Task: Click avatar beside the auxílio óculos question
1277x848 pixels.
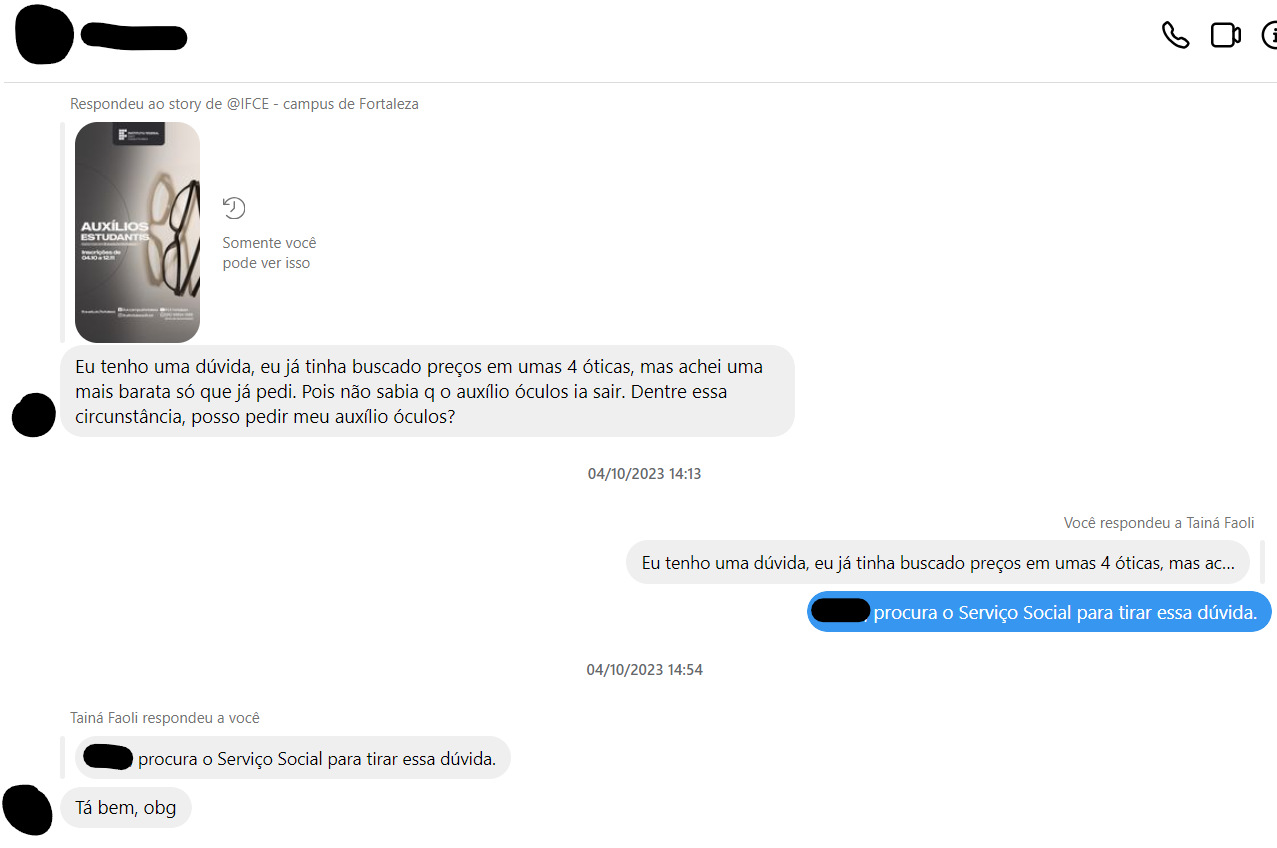Action: coord(33,415)
